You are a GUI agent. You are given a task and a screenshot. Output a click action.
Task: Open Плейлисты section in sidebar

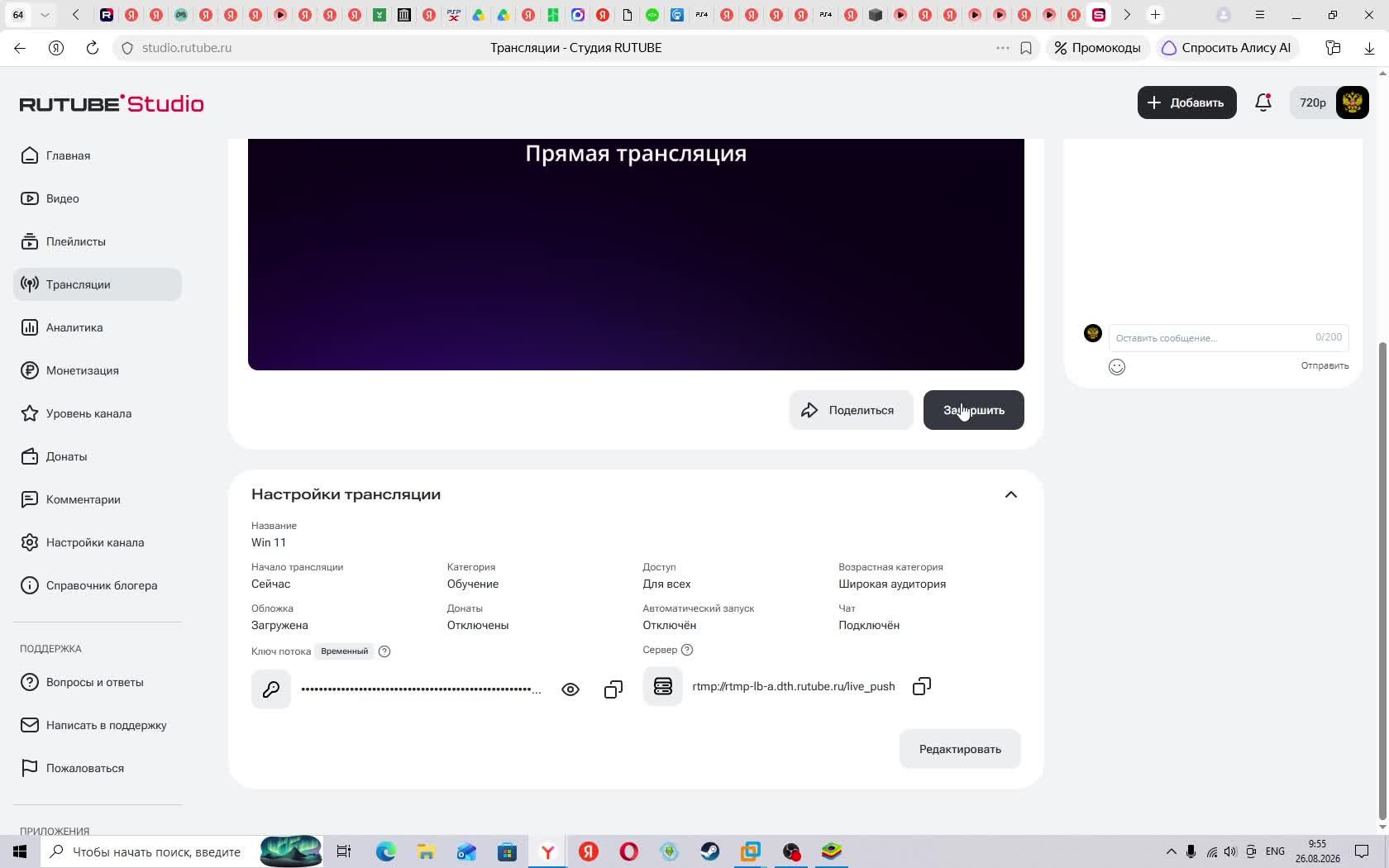(98, 241)
